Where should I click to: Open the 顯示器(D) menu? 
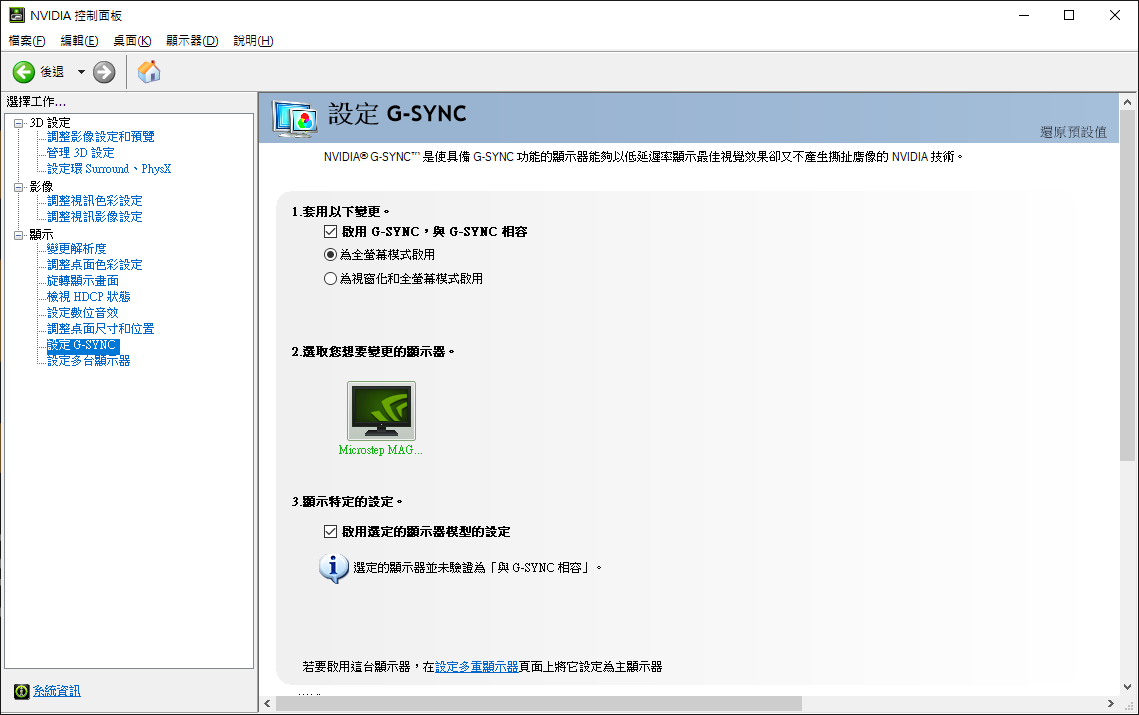click(x=192, y=41)
